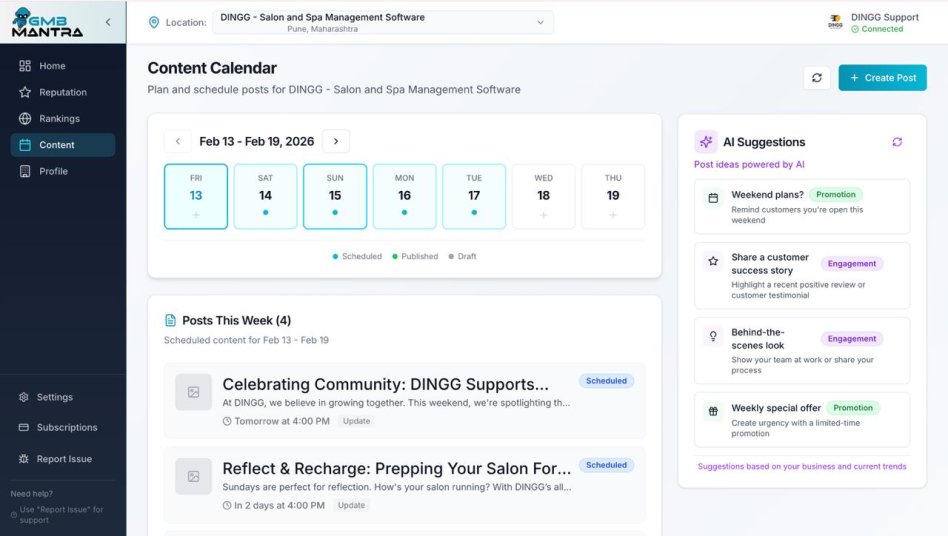Select Content in the sidebar
948x536 pixels.
pos(63,145)
